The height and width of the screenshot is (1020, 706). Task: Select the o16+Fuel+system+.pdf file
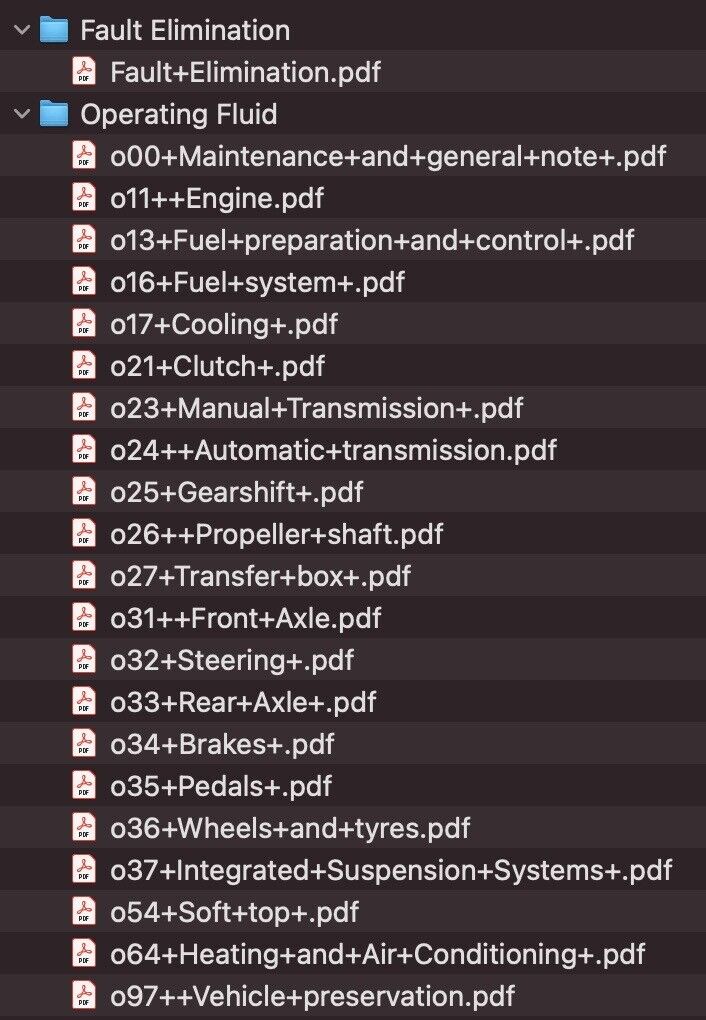(x=257, y=282)
